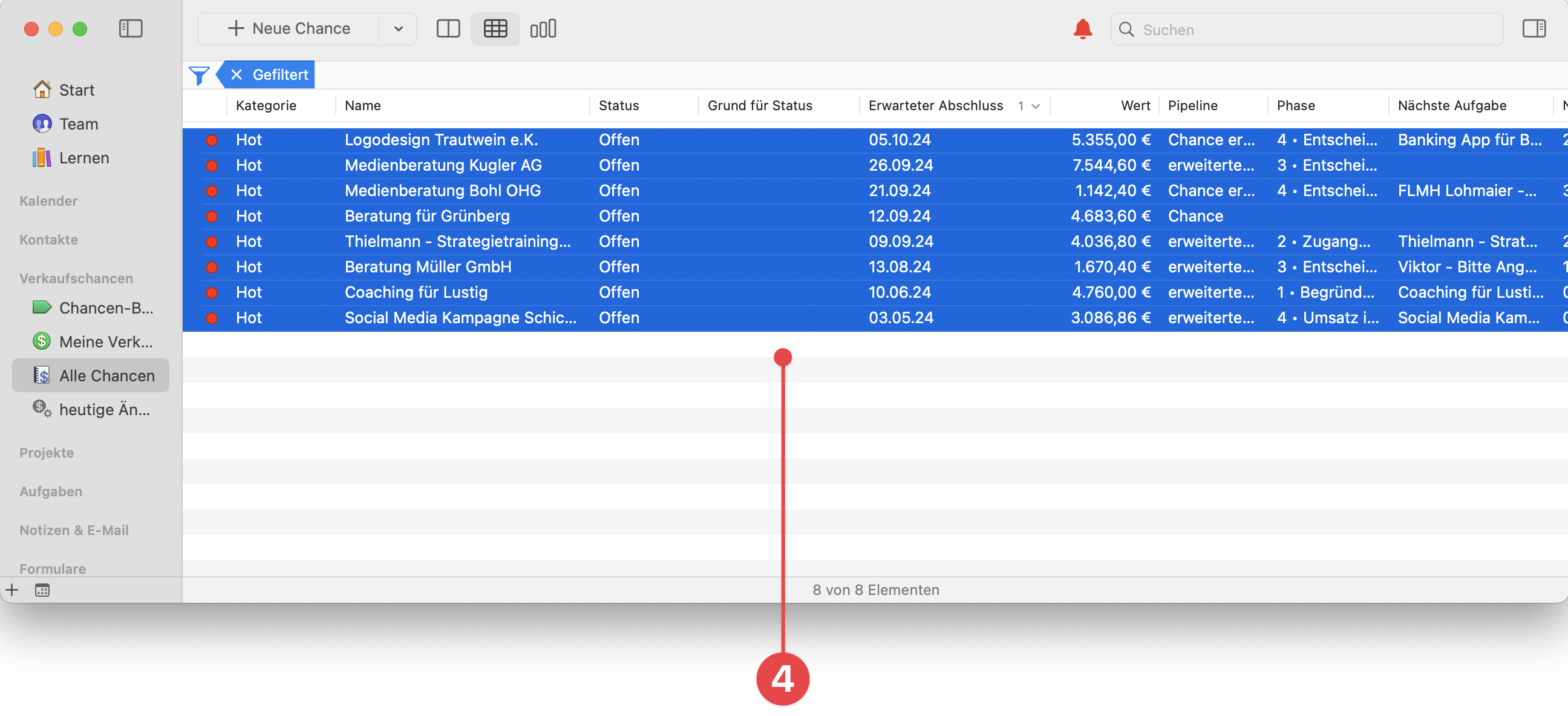
Task: Click the plus icon at sidebar bottom
Action: (x=11, y=590)
